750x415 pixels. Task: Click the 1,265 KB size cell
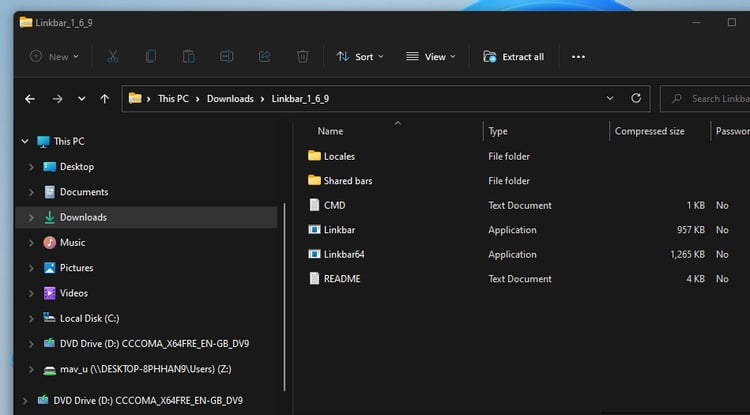point(687,254)
